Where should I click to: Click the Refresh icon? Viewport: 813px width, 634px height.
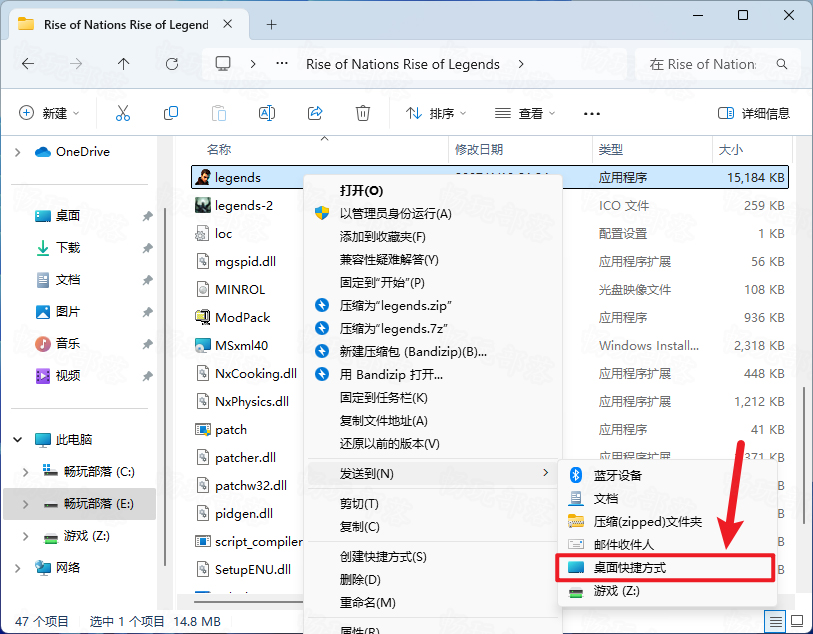172,64
